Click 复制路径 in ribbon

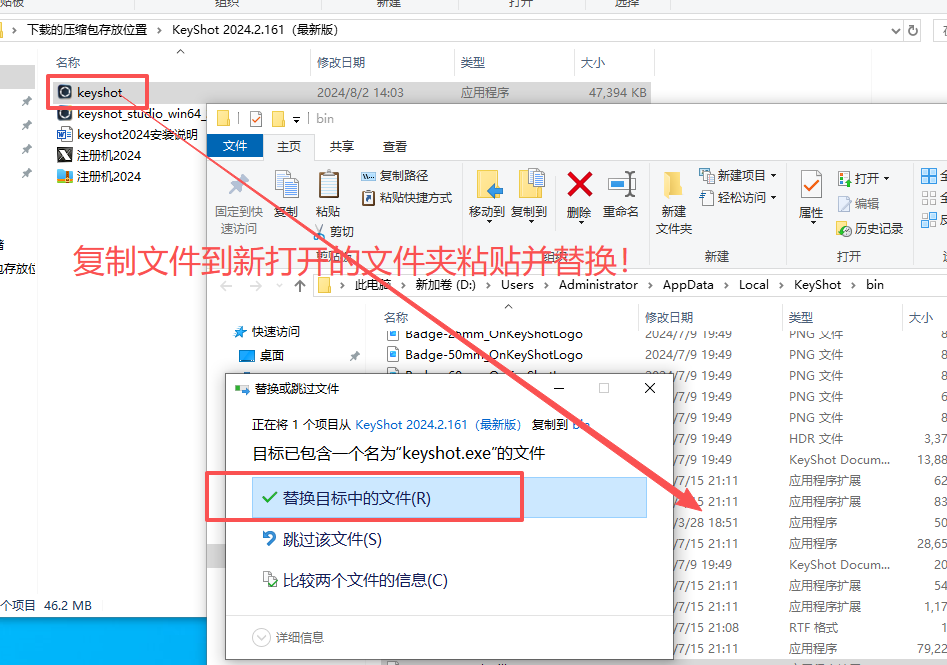[x=395, y=176]
